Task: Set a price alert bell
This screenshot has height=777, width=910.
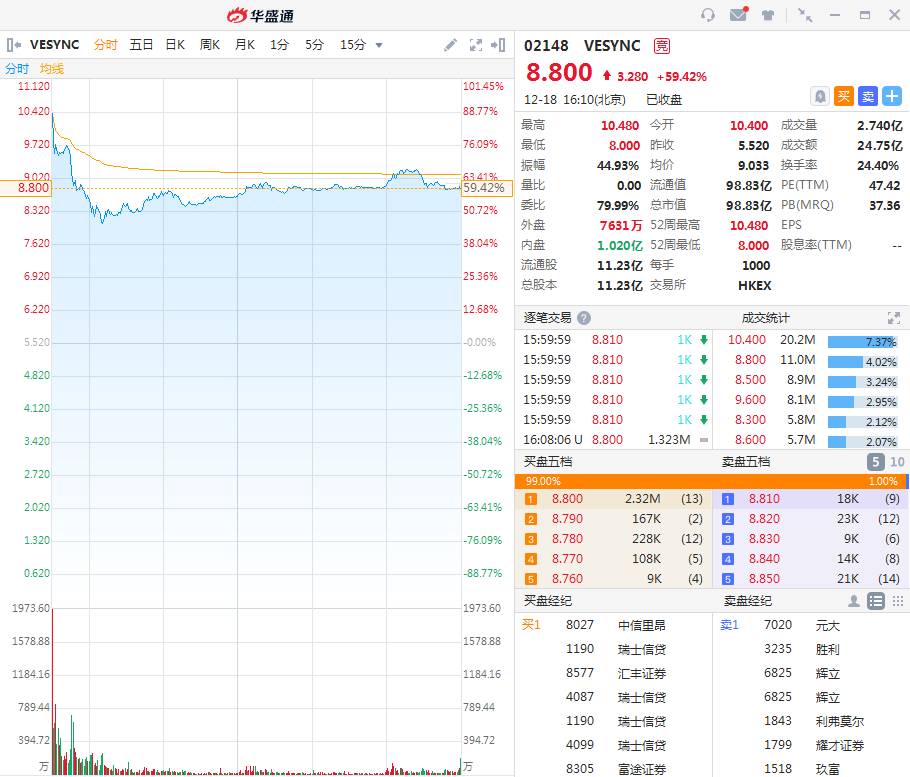Action: [x=819, y=96]
